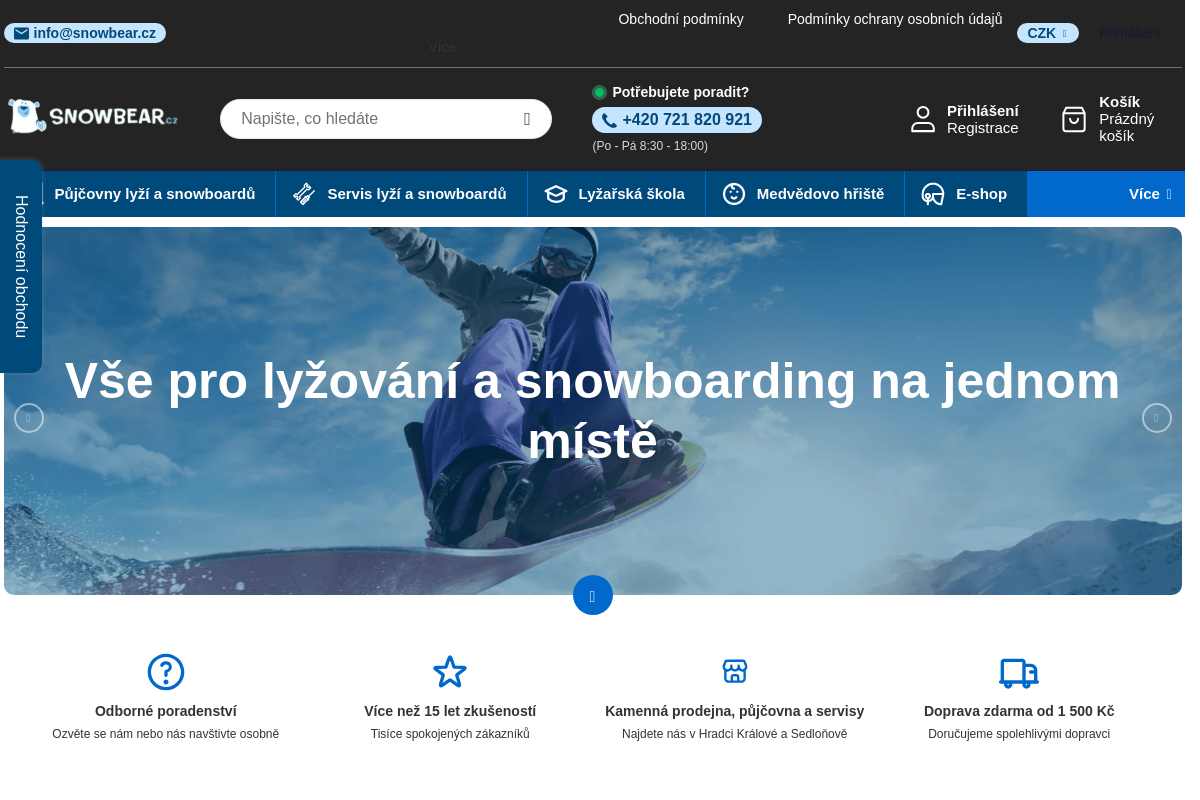
Task: Open the Podmínky ochrany osobních údajů link
Action: pos(894,18)
